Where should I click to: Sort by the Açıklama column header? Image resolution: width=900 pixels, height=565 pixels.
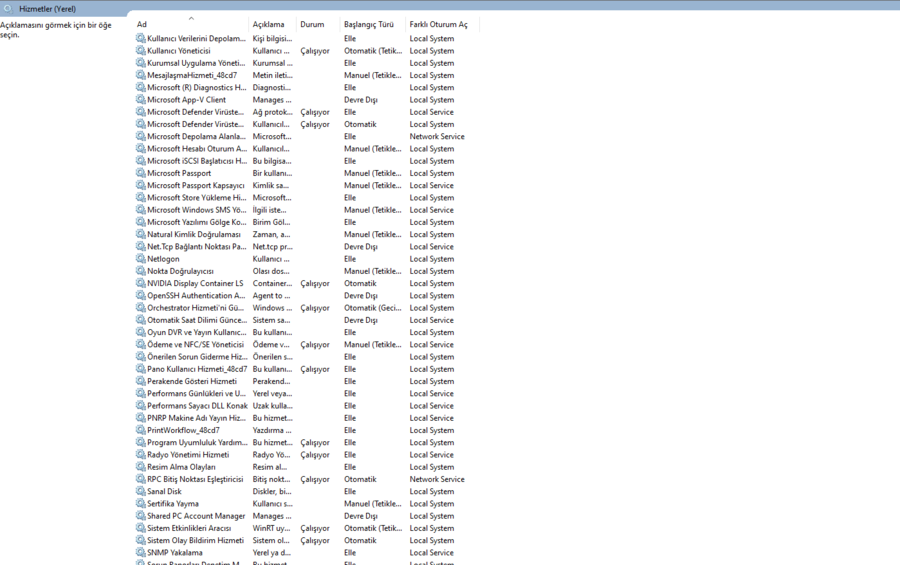[x=273, y=24]
